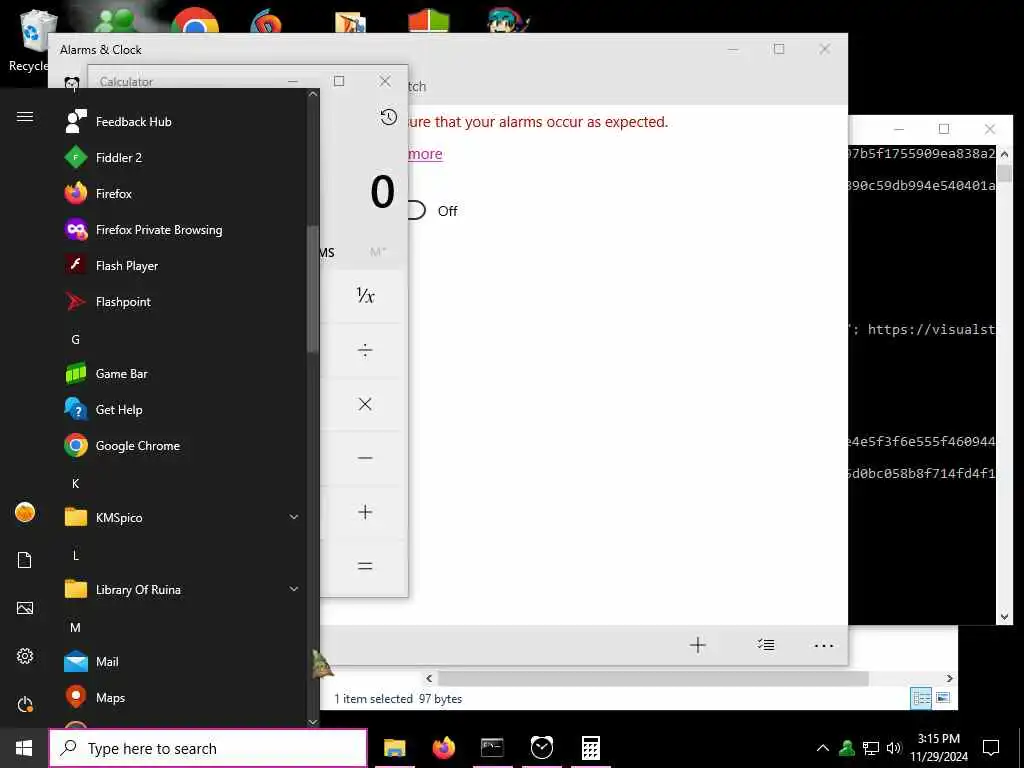Open Get Help app
Screen dimensions: 1024x768
[183, 409]
